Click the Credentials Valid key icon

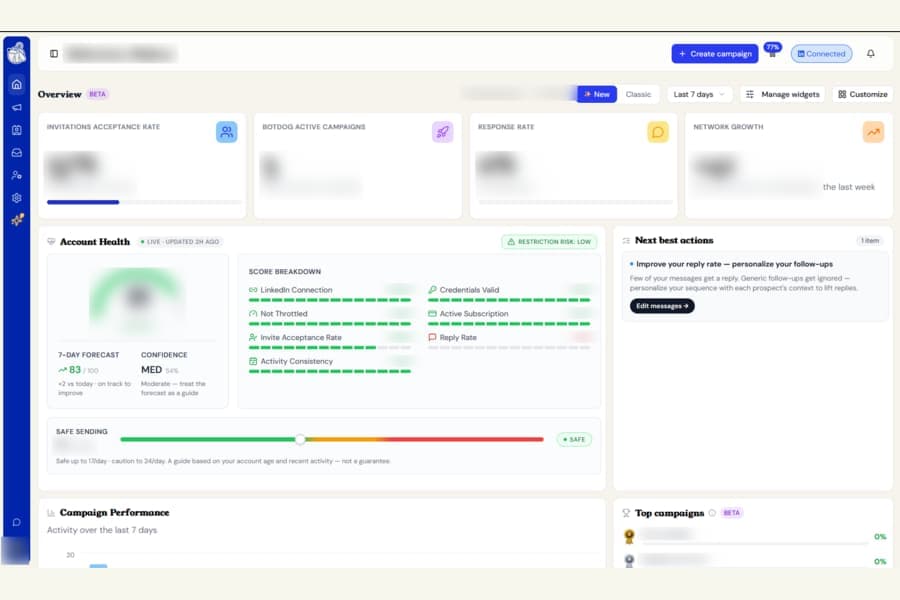[x=432, y=290]
